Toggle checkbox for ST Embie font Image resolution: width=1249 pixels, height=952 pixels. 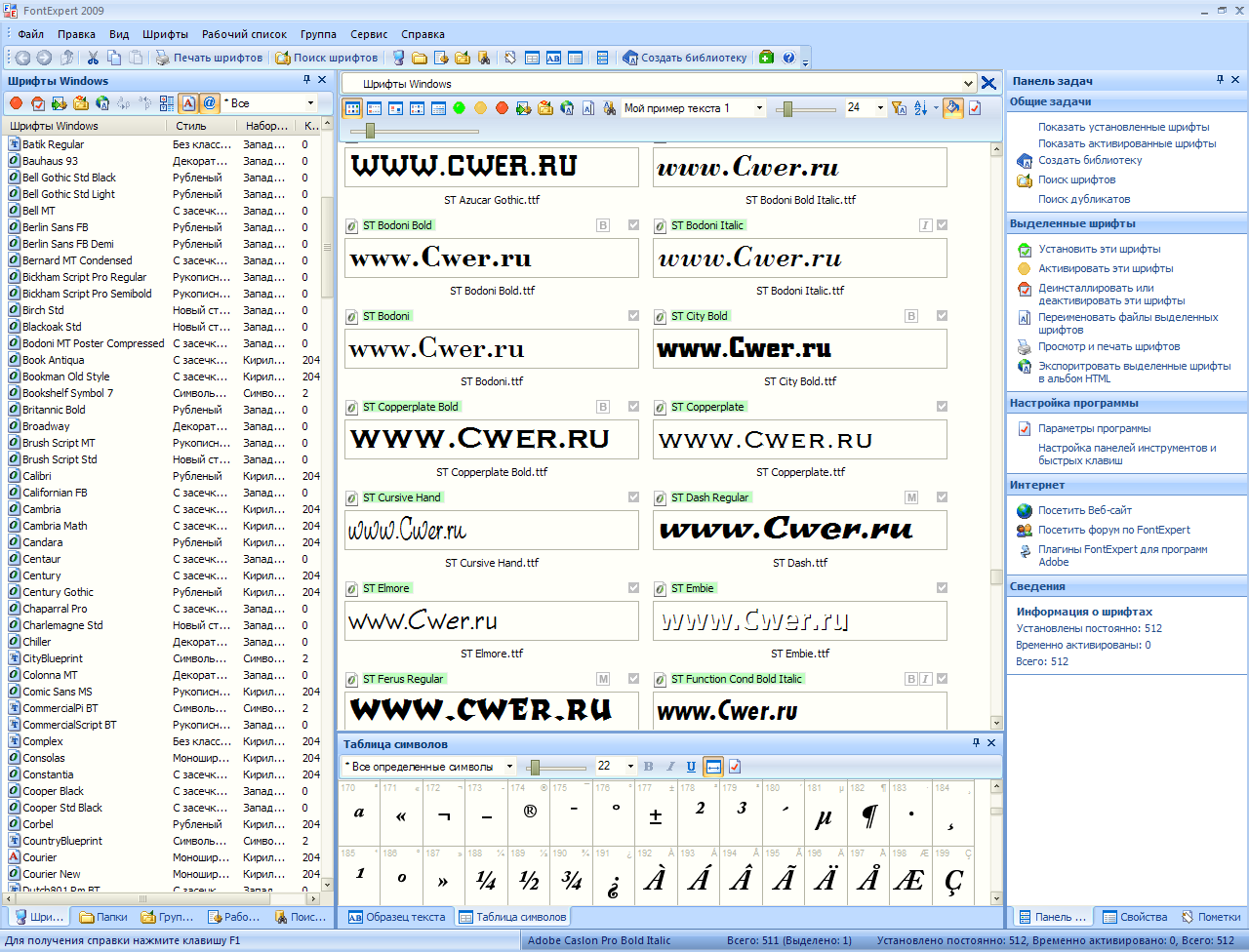[942, 588]
